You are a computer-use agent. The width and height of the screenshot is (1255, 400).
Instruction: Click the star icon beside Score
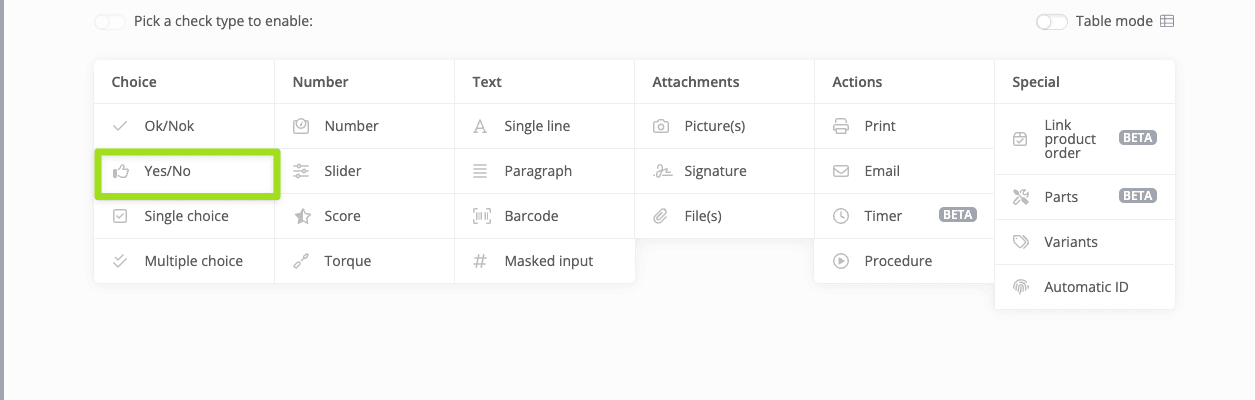tap(301, 216)
